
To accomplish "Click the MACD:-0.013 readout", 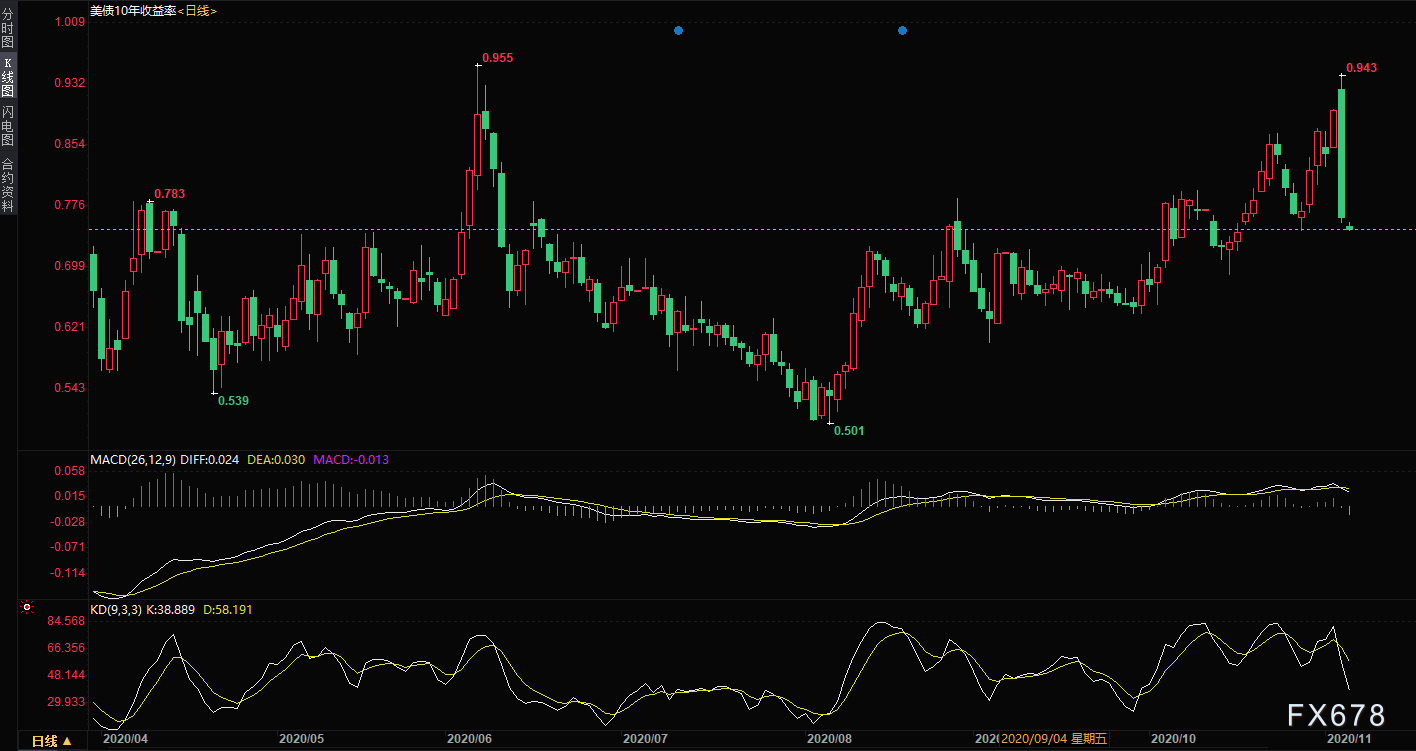I will [x=351, y=460].
